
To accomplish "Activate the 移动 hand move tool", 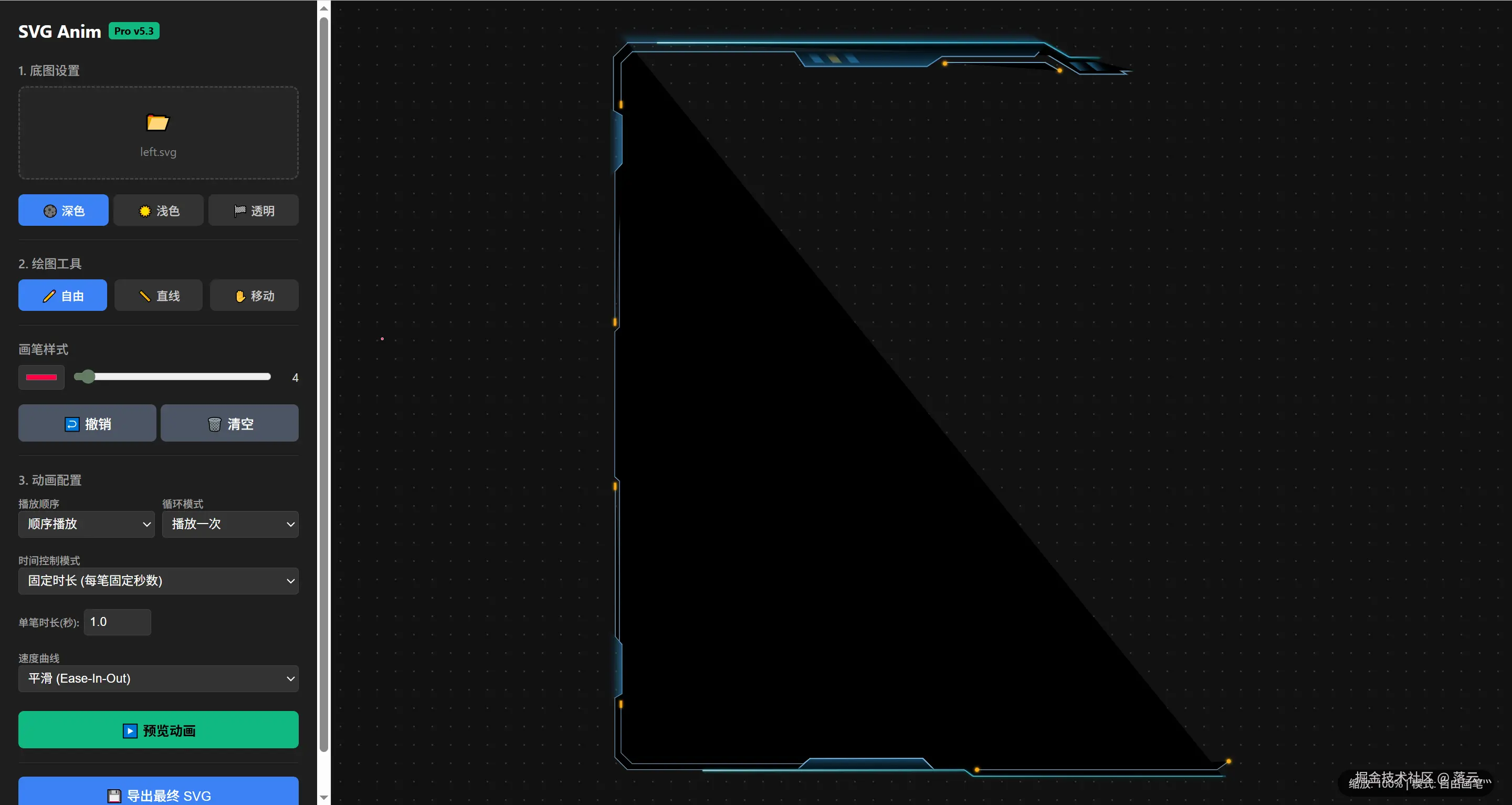I will click(254, 295).
